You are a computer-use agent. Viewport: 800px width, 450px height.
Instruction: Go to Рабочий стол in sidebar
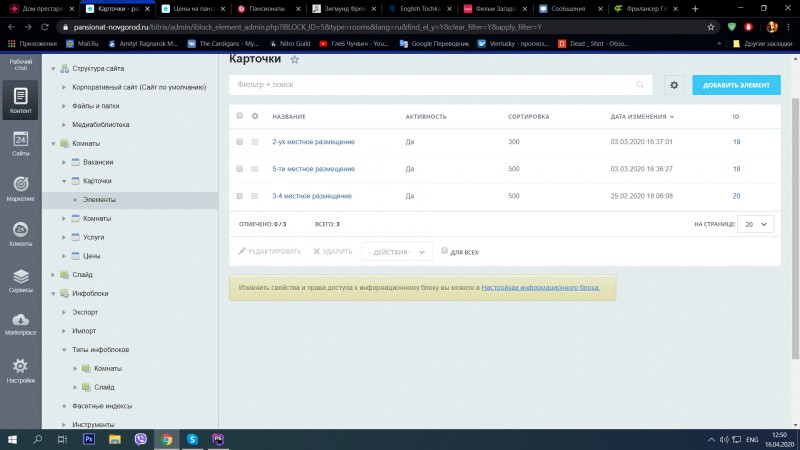(x=20, y=64)
